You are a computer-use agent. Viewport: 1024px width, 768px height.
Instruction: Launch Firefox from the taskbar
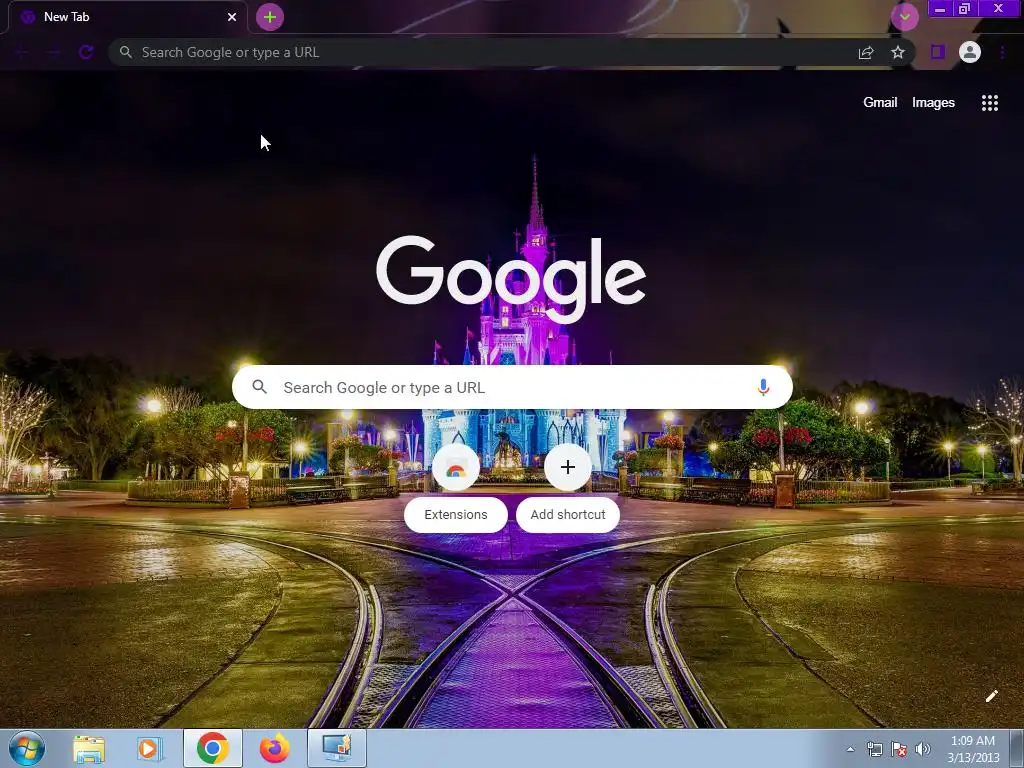(x=274, y=748)
